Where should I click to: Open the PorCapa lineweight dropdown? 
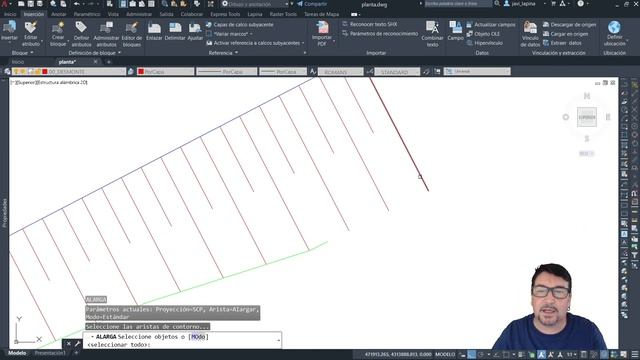pos(283,71)
